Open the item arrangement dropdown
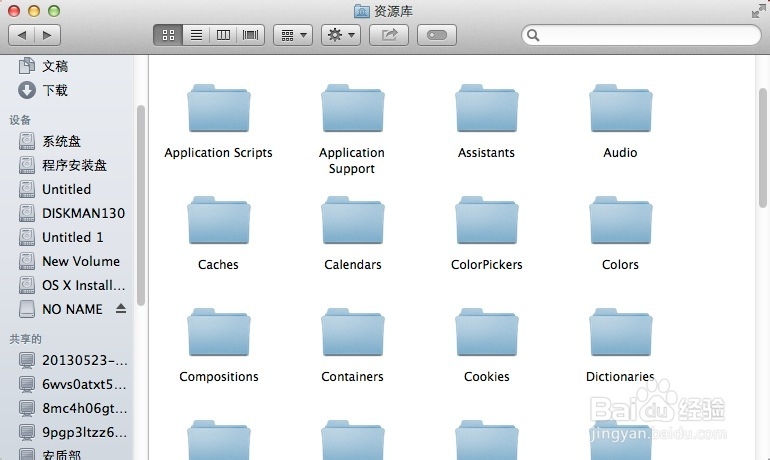The height and width of the screenshot is (460, 770). (x=293, y=35)
